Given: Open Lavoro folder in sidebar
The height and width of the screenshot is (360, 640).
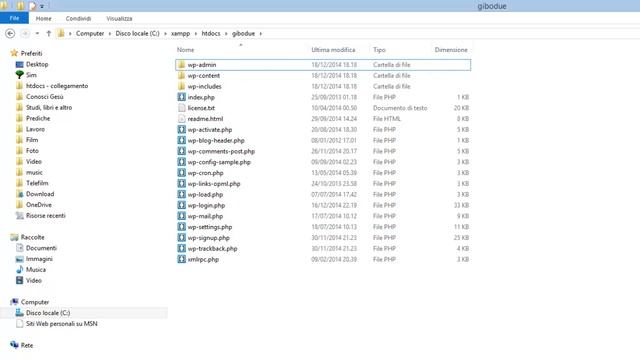Looking at the screenshot, I should (36, 129).
